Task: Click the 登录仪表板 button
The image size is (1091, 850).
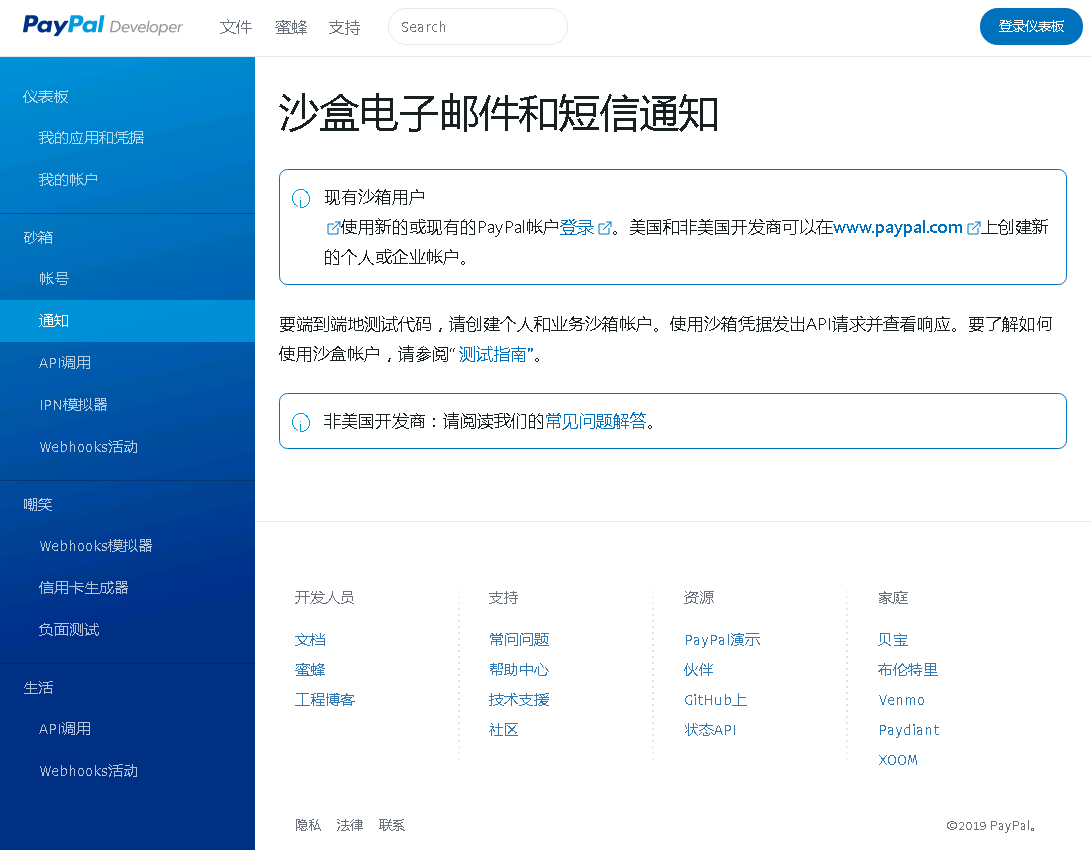Action: 1031,26
